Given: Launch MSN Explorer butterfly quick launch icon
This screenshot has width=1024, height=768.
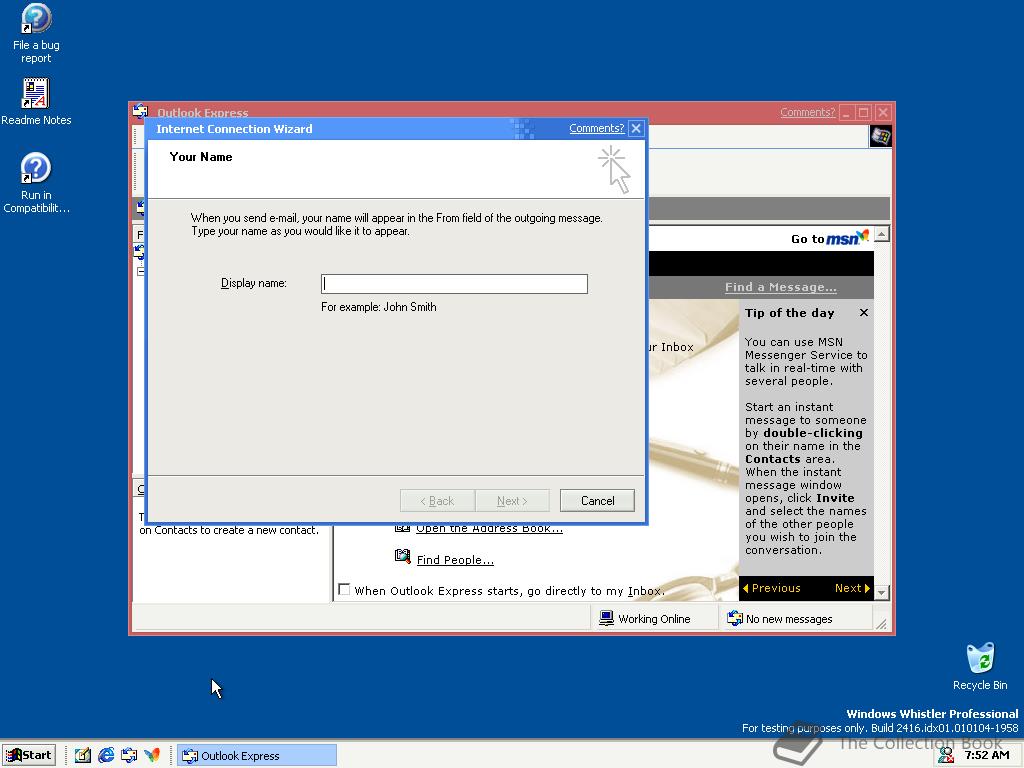Looking at the screenshot, I should pos(152,756).
